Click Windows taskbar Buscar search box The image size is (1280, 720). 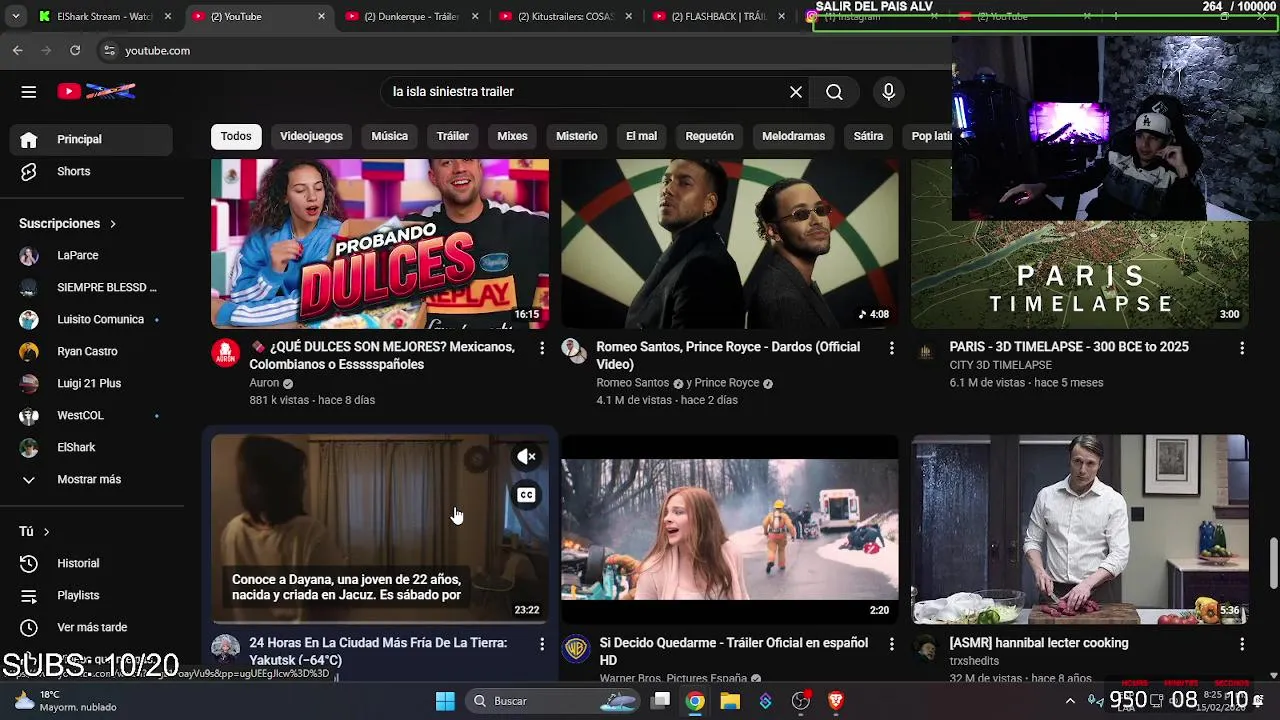click(x=555, y=701)
